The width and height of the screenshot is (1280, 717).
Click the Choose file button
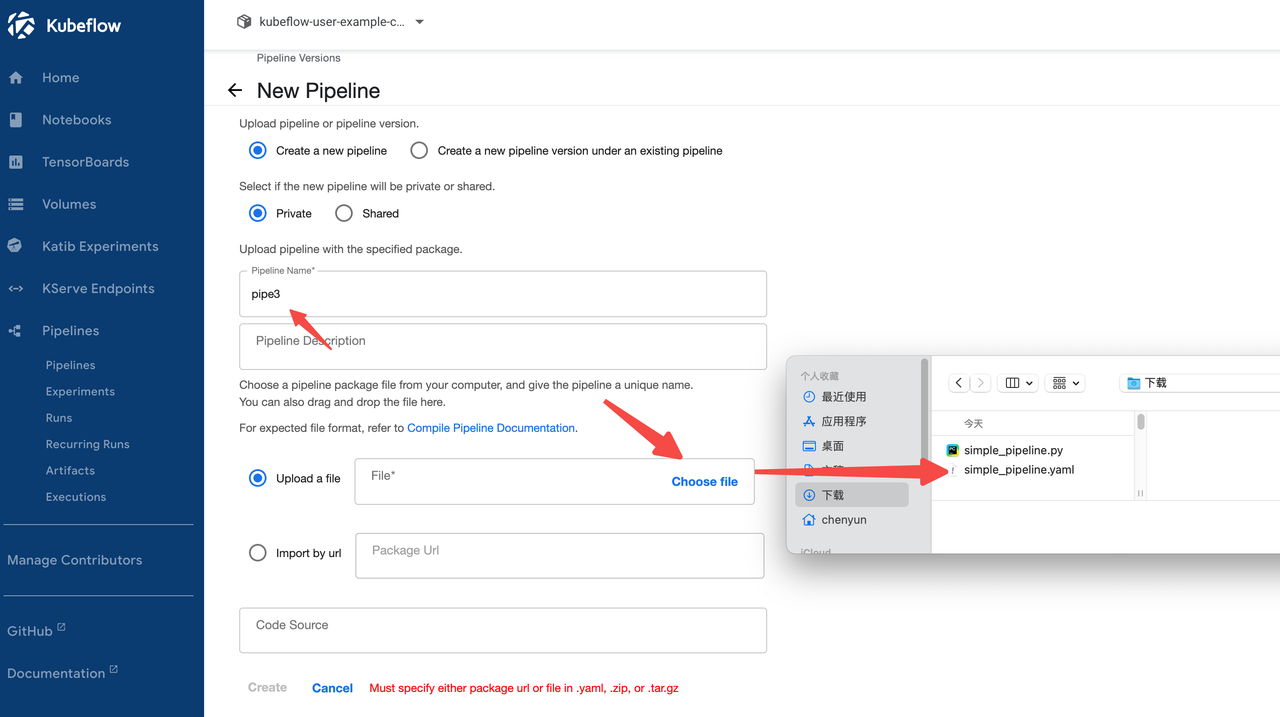point(704,481)
